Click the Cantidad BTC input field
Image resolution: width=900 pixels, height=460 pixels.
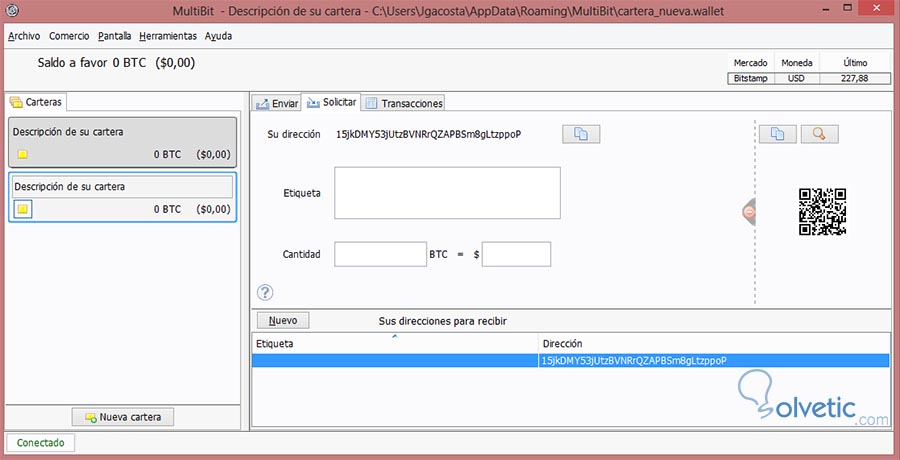coord(381,254)
